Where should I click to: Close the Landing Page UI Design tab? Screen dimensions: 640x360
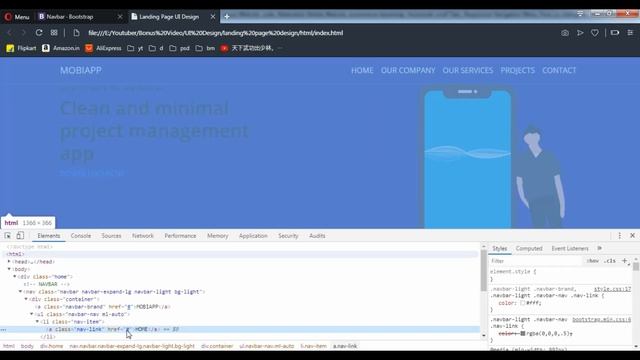point(213,17)
